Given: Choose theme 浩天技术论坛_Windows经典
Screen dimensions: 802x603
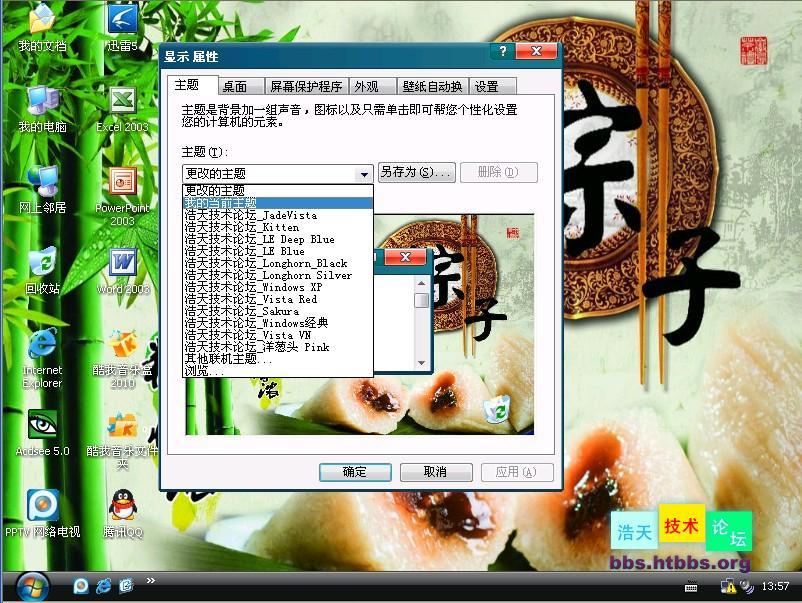Looking at the screenshot, I should click(x=278, y=323).
